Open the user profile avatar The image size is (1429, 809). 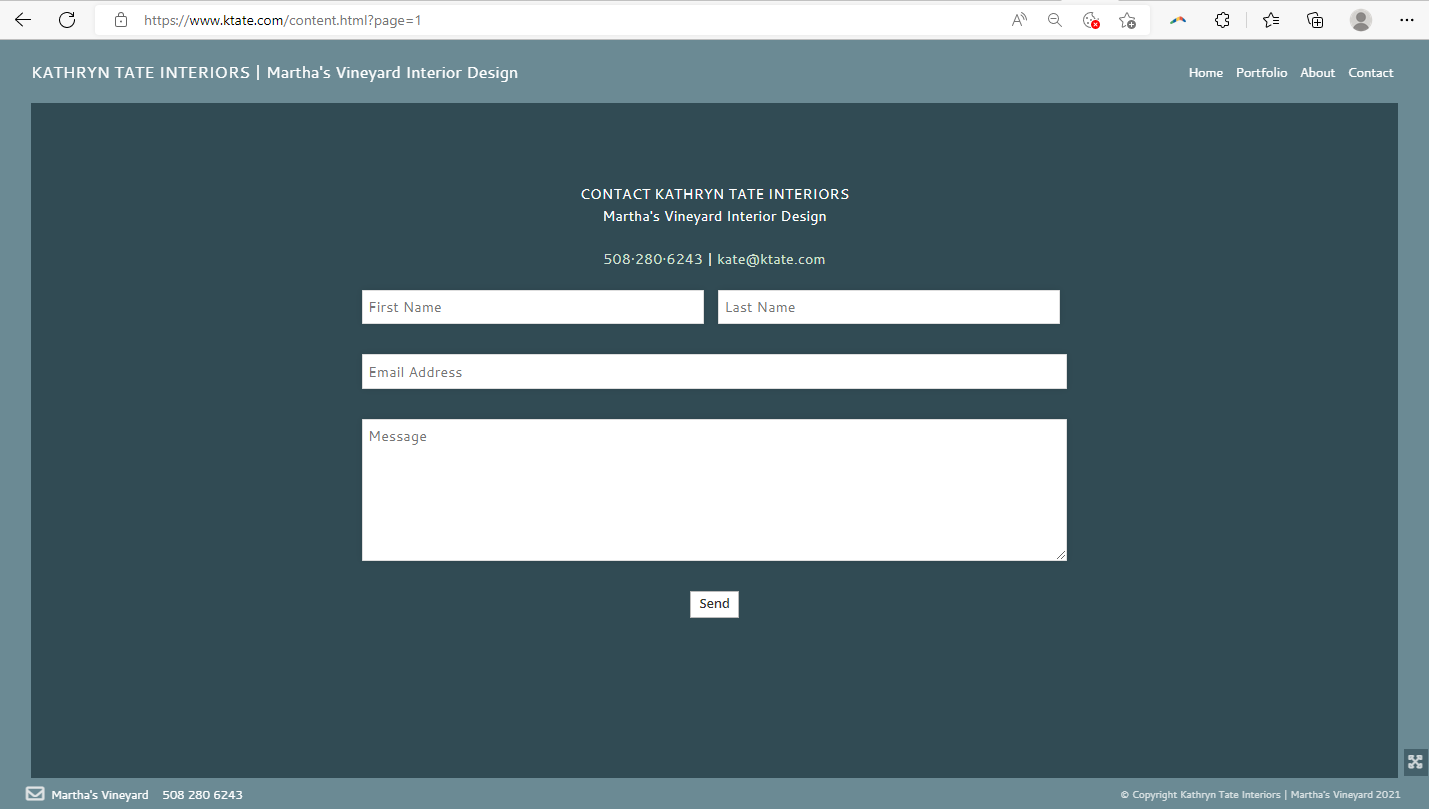click(1361, 20)
